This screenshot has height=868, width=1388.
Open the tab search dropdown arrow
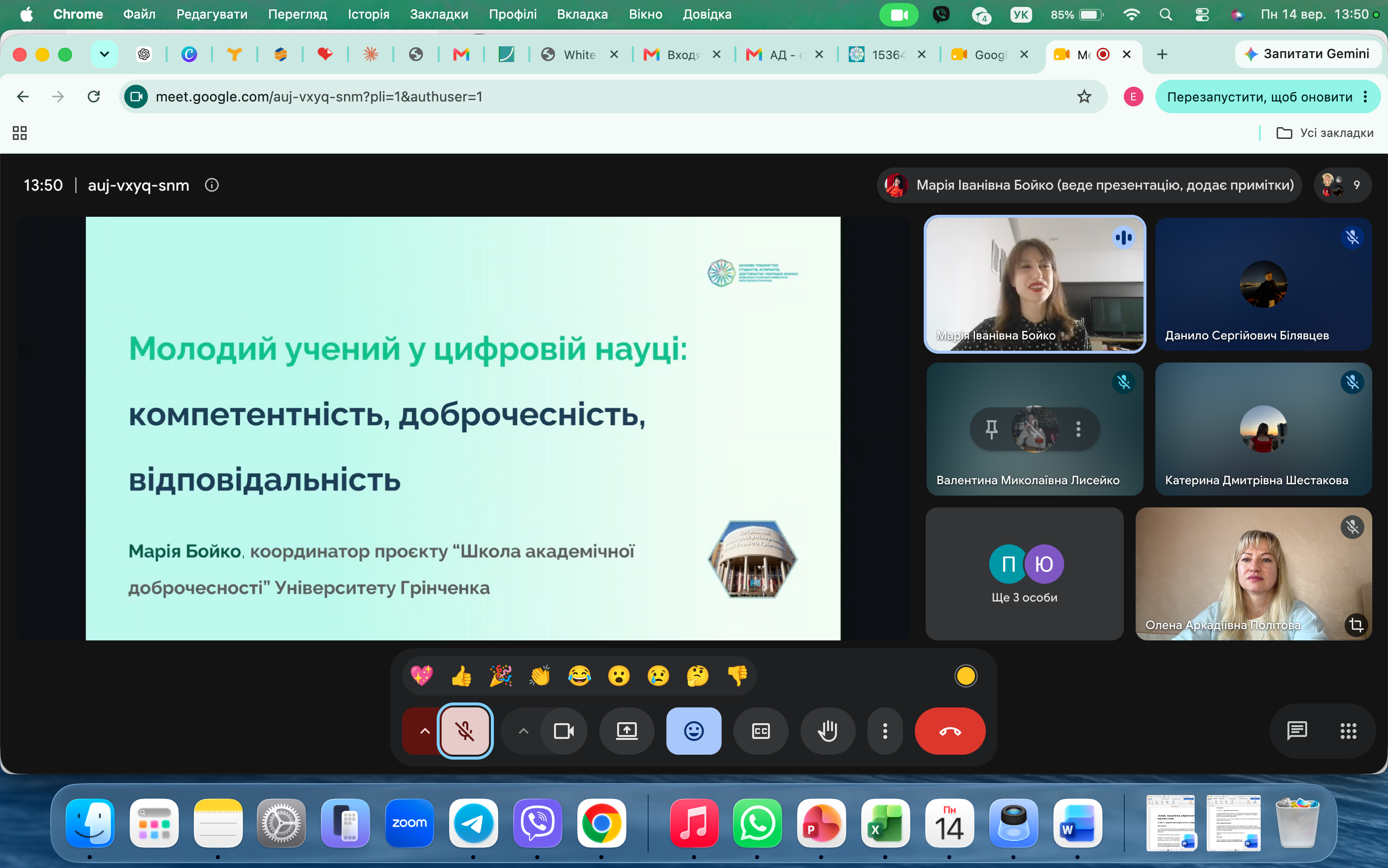(104, 55)
